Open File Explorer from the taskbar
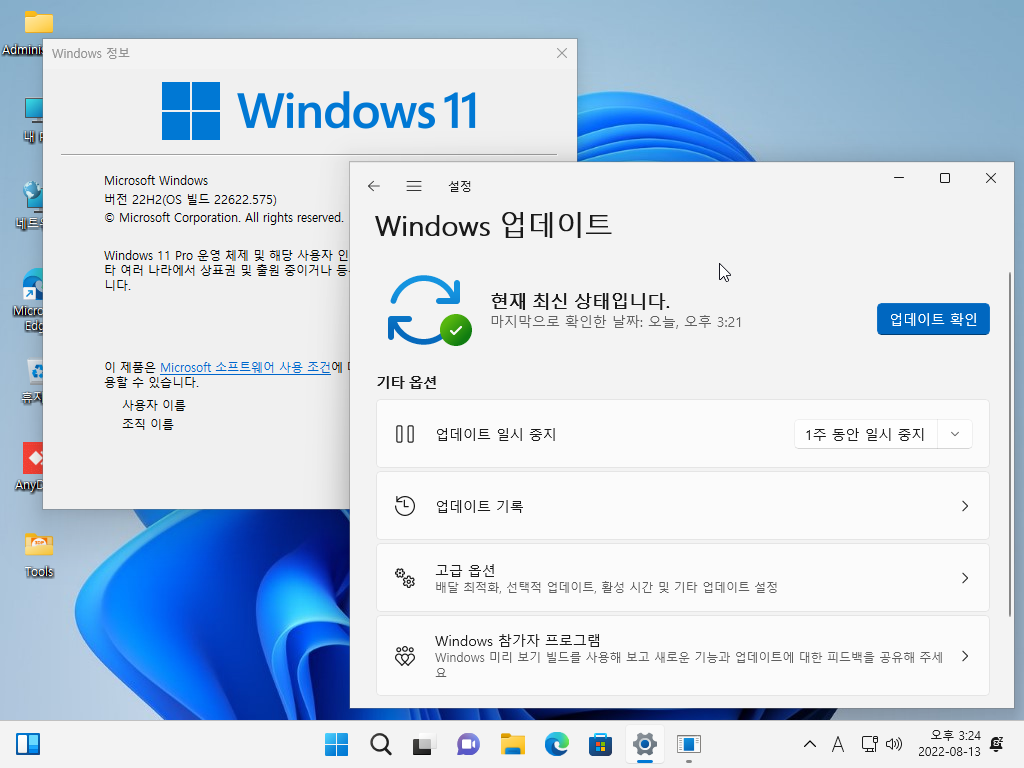Image resolution: width=1024 pixels, height=768 pixels. (513, 744)
